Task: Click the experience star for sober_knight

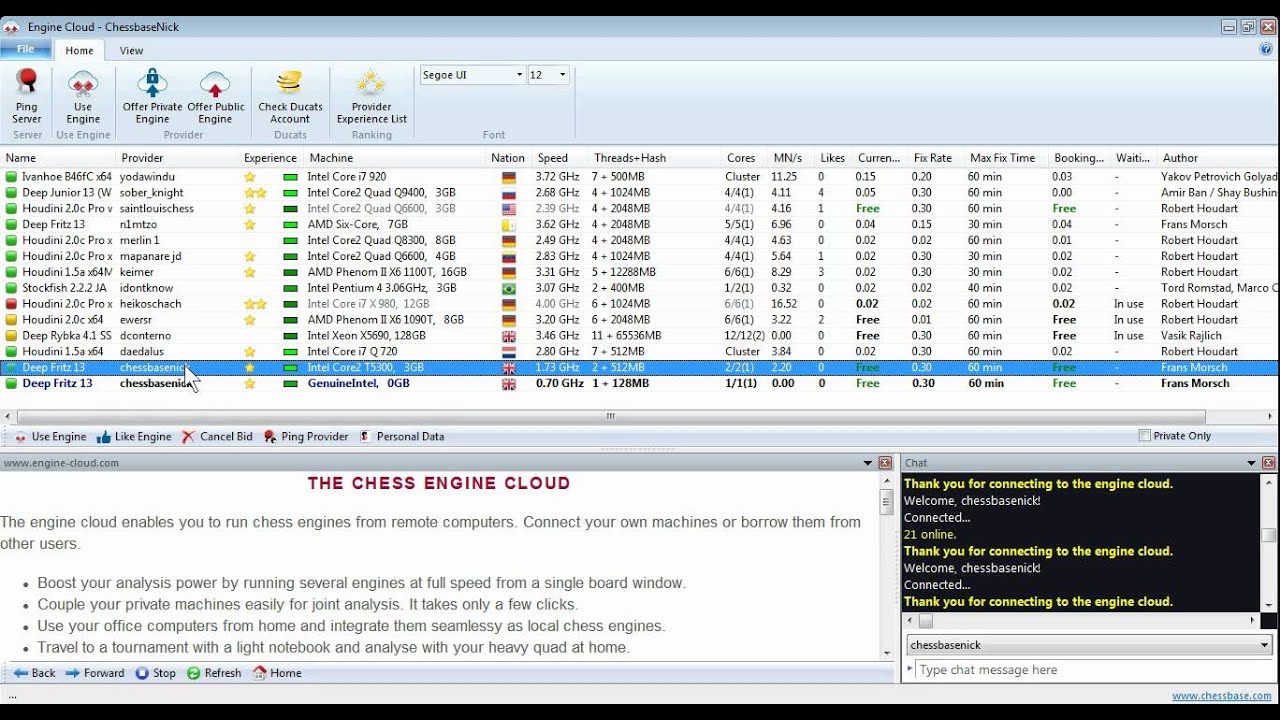Action: (255, 193)
